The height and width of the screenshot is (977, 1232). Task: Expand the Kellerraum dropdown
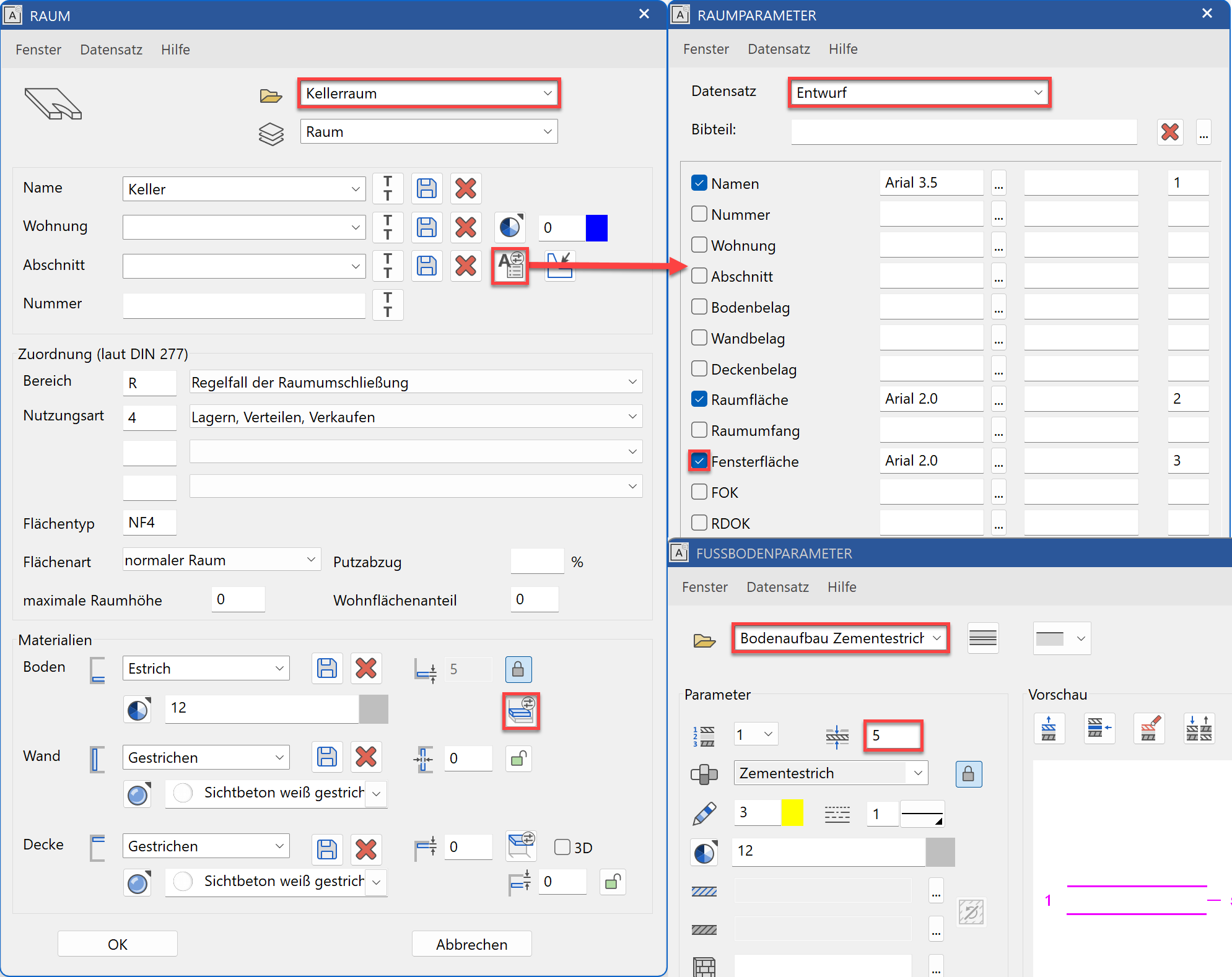tap(548, 93)
